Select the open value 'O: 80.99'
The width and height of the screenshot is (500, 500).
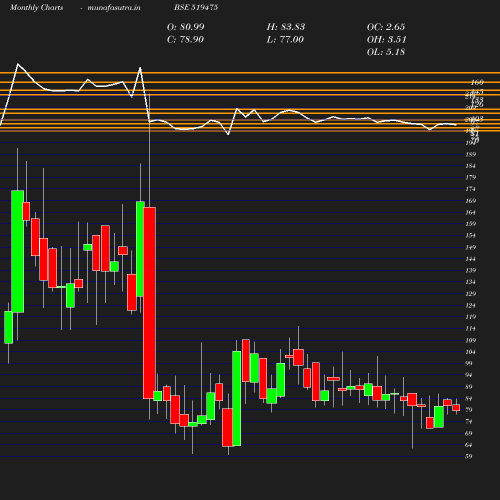(186, 27)
